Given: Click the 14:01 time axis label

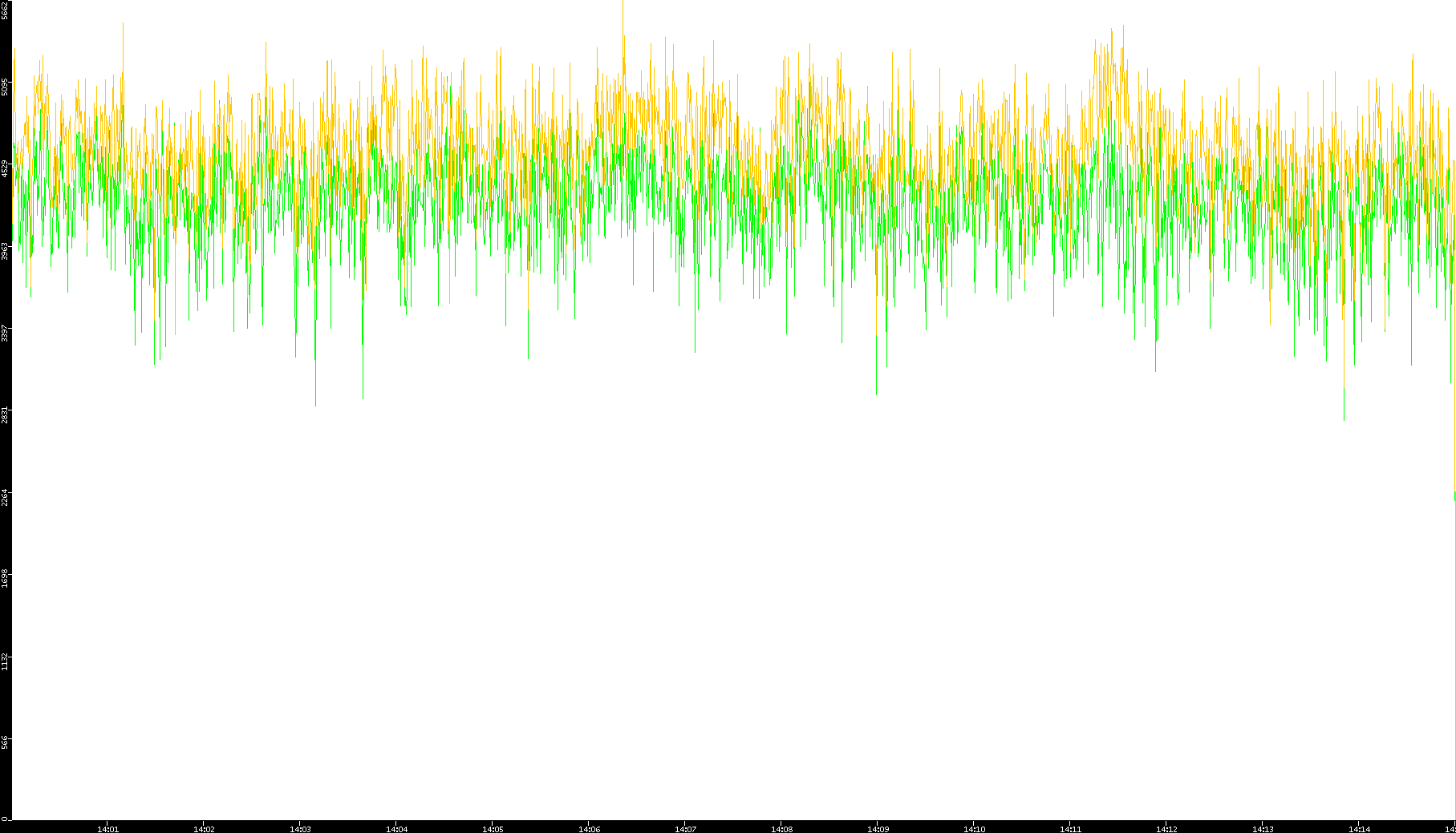Looking at the screenshot, I should (x=107, y=828).
